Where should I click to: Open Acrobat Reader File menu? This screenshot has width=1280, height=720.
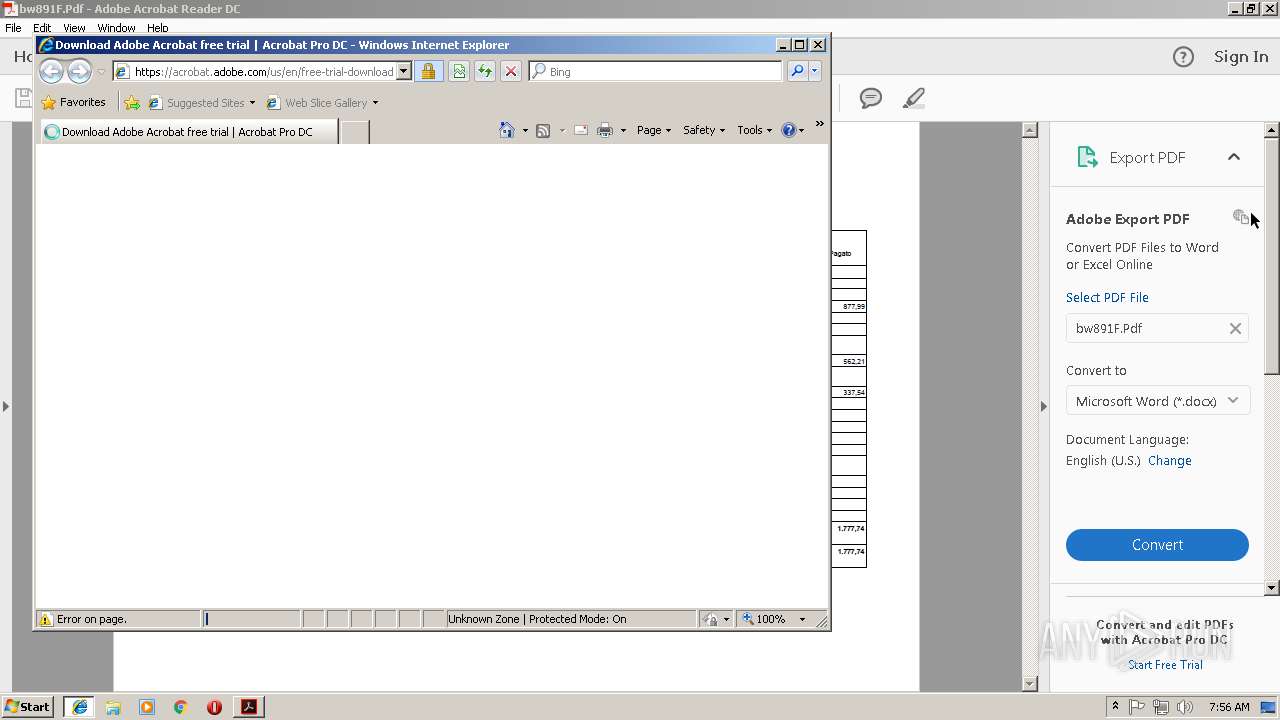click(x=13, y=28)
